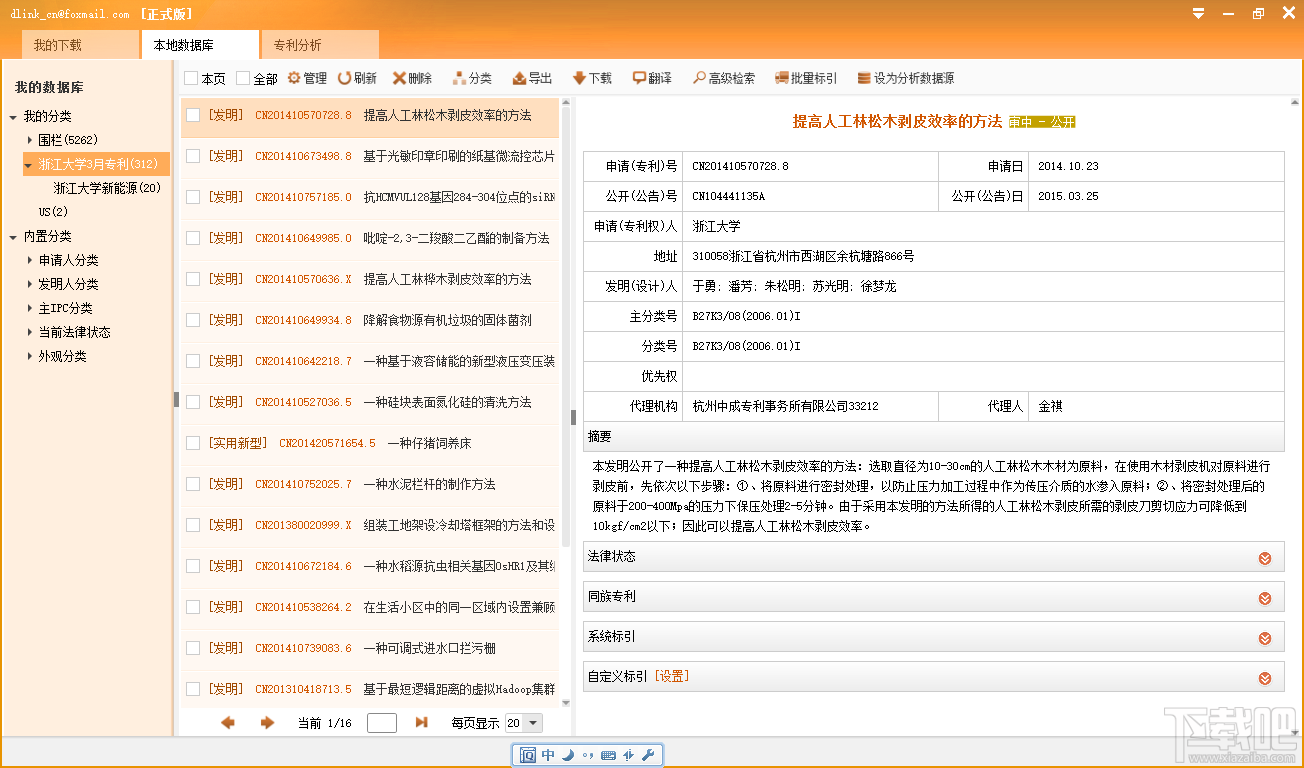Click 设为分析数据源 button

906,78
